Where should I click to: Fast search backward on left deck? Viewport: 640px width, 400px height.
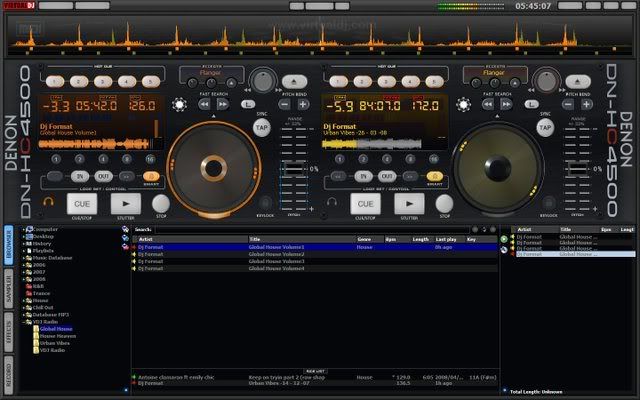pyautogui.click(x=204, y=104)
